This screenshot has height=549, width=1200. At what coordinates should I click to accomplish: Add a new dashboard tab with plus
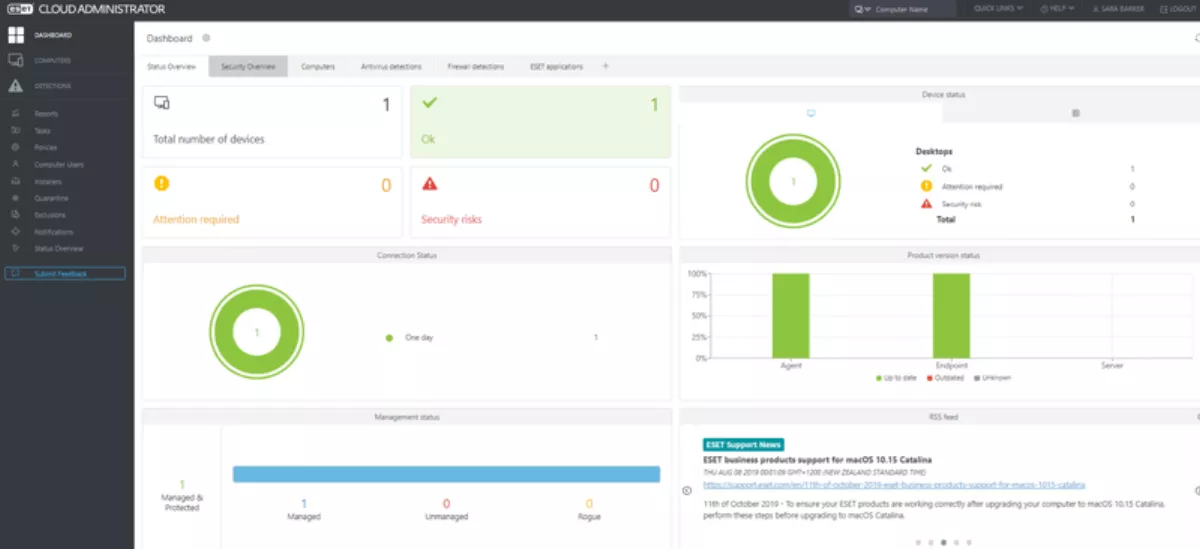(605, 67)
